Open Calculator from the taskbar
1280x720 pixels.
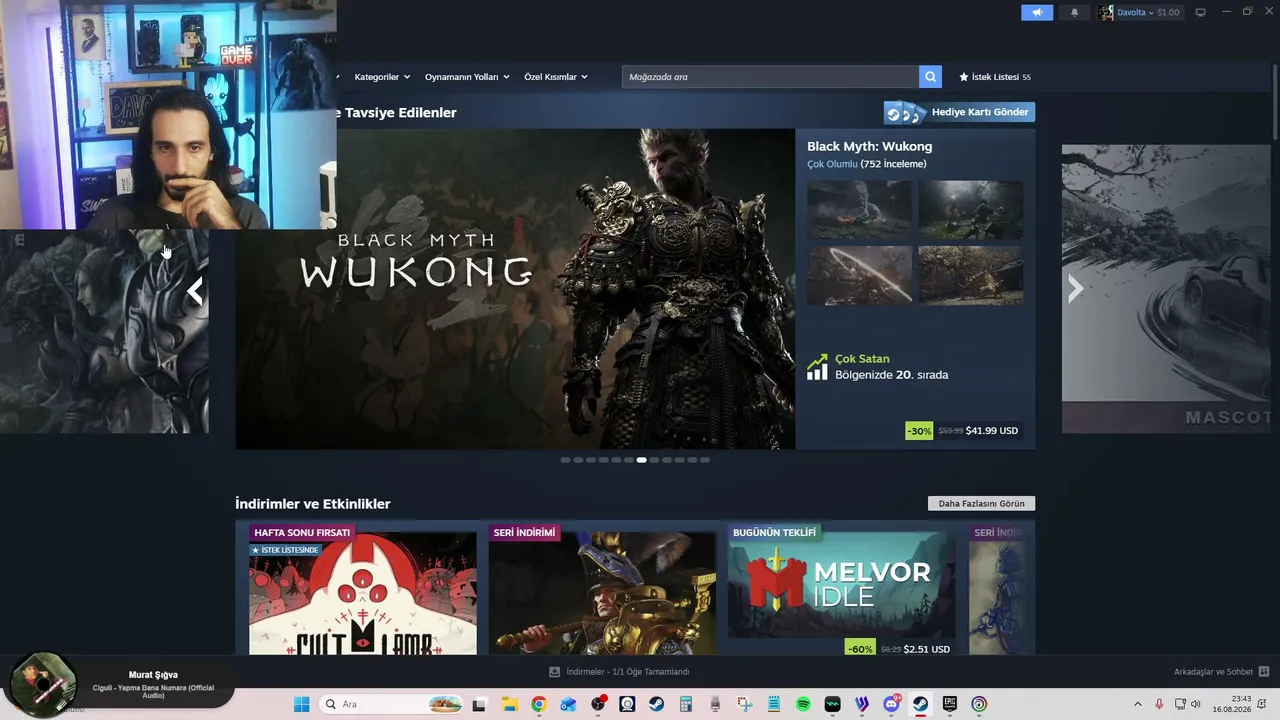point(686,704)
